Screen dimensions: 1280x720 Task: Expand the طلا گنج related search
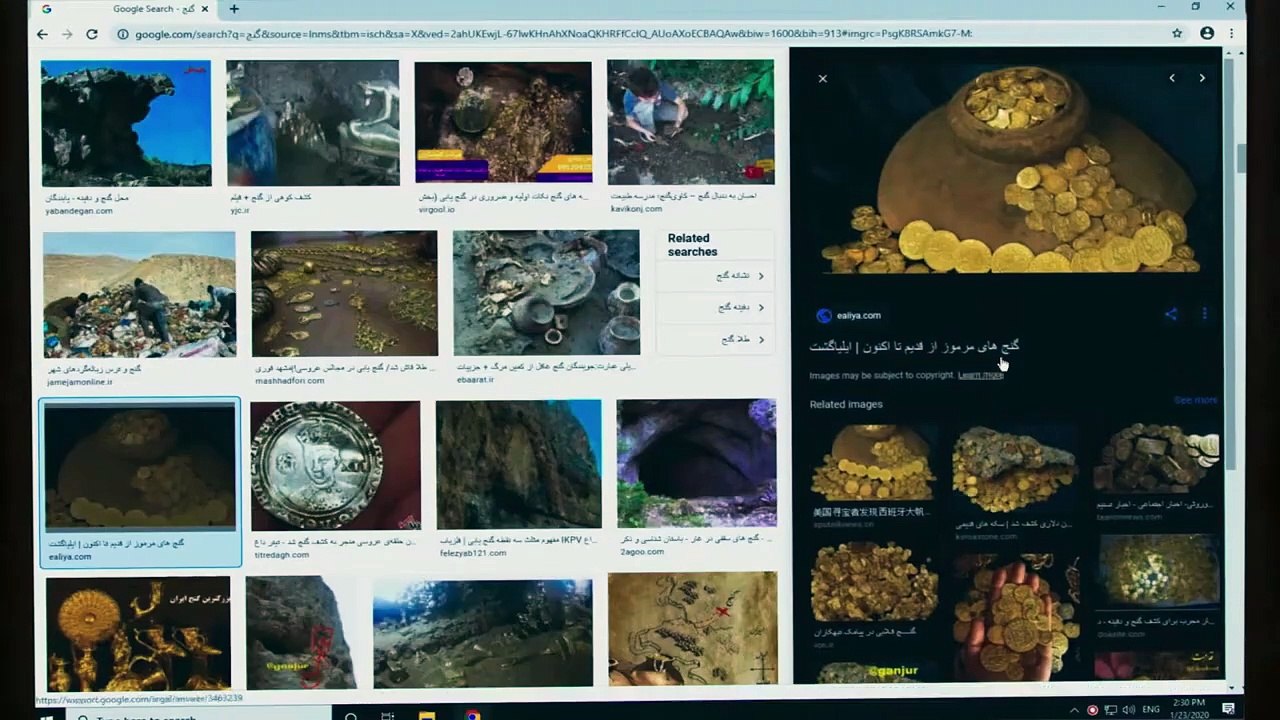(715, 340)
